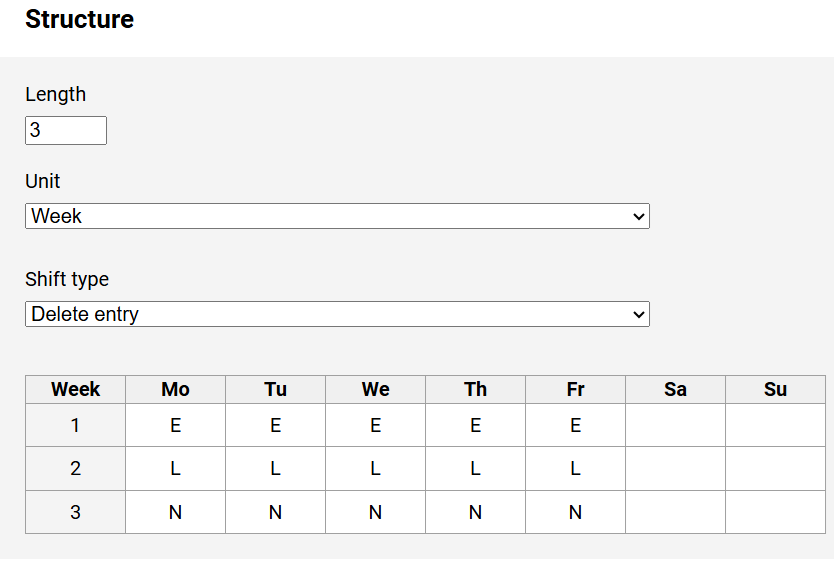The height and width of the screenshot is (572, 834).
Task: Click the empty week 3 Sunday cell
Action: pos(775,512)
